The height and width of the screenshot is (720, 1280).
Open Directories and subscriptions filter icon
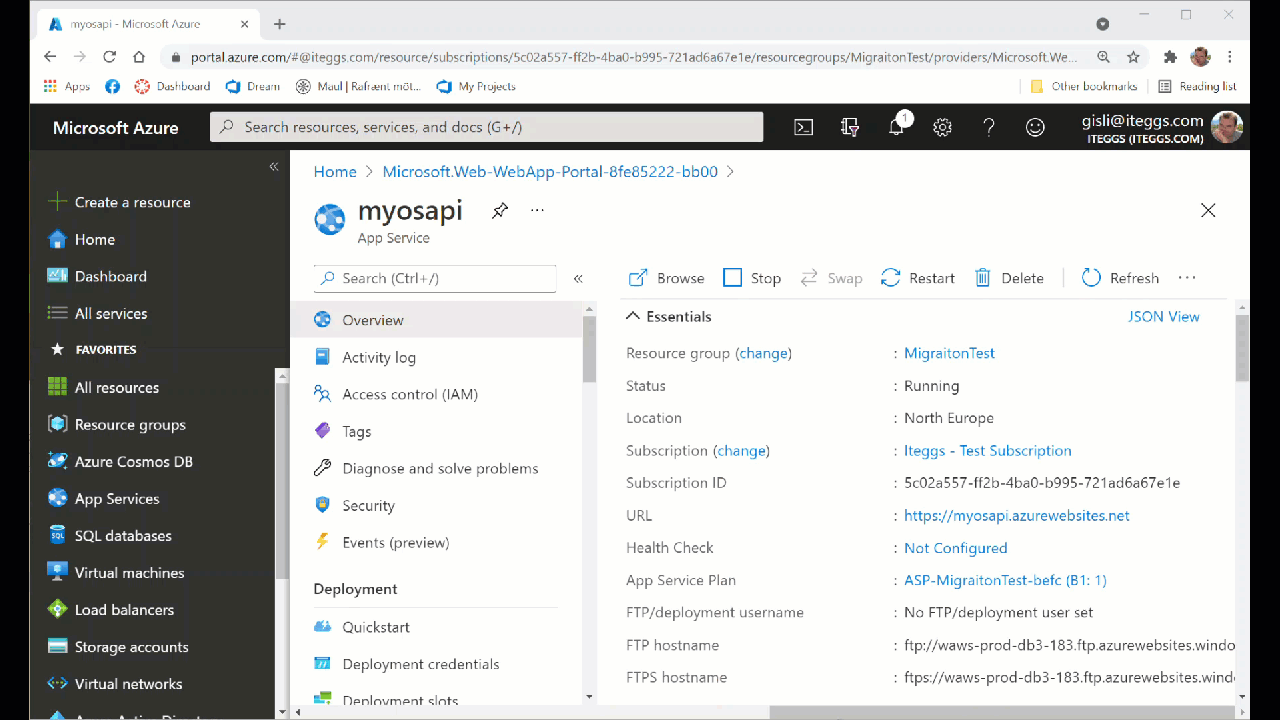pos(850,127)
